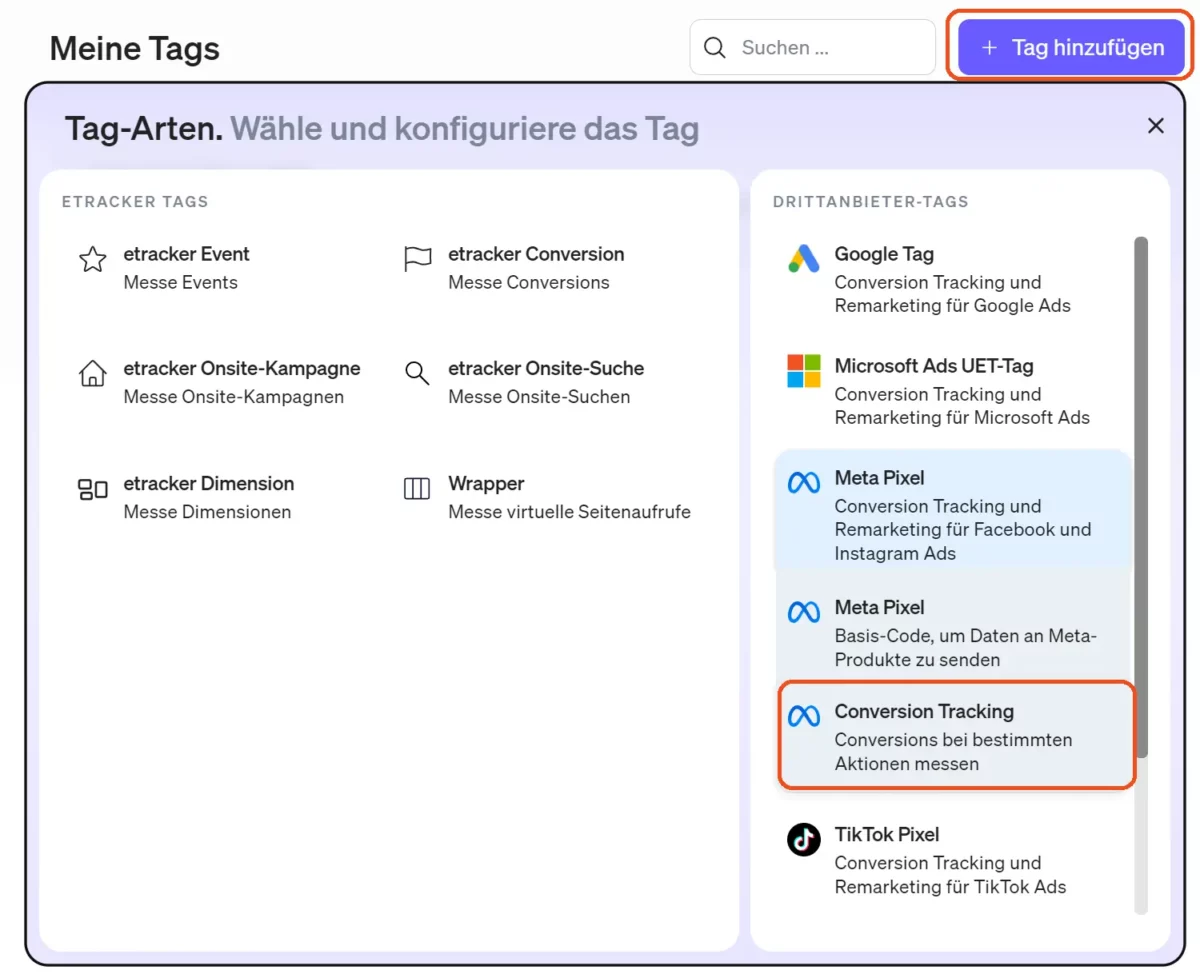The image size is (1200, 974).
Task: Click 'Messe virtuelle Seitenaufrufe' text
Action: tap(570, 512)
